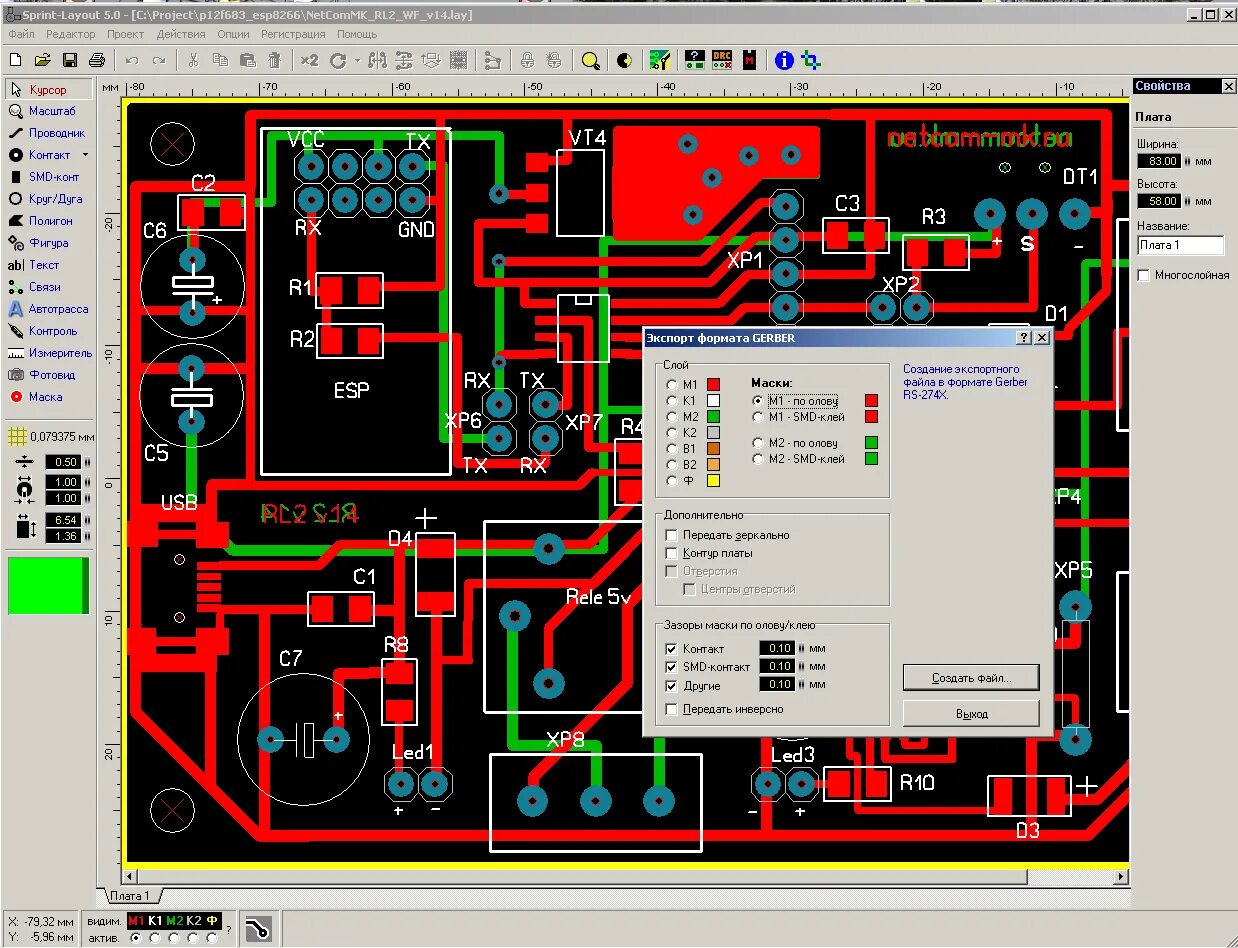This screenshot has height=948, width=1238.
Task: Open the Файл menu
Action: [x=21, y=34]
